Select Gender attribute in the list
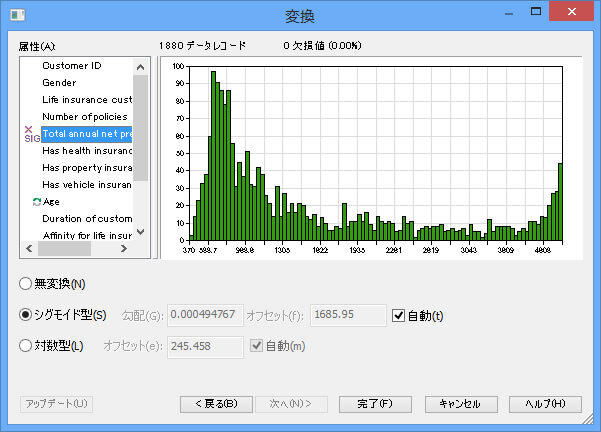The height and width of the screenshot is (432, 601). (59, 83)
